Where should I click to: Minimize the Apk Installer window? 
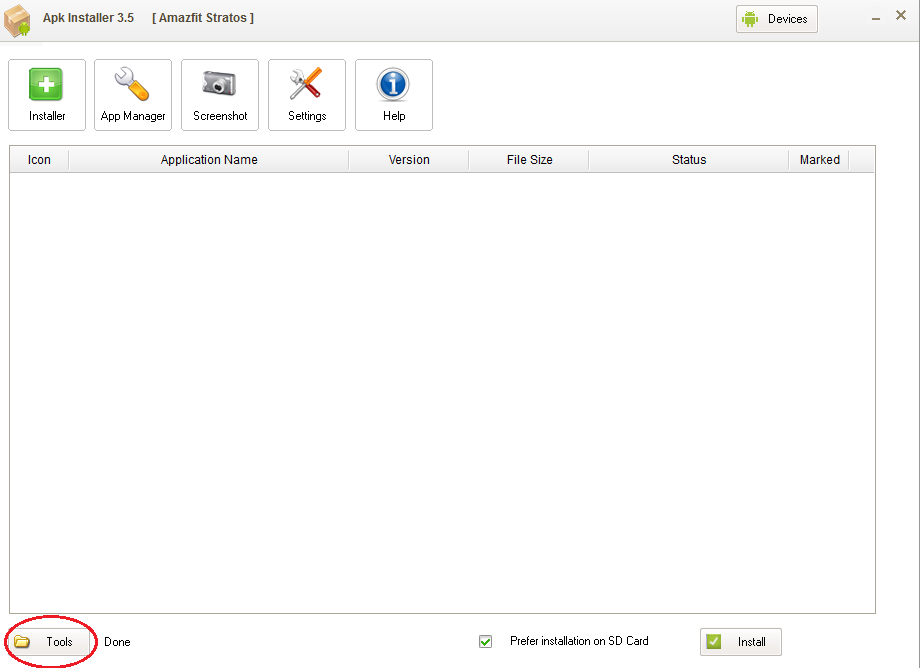[876, 19]
